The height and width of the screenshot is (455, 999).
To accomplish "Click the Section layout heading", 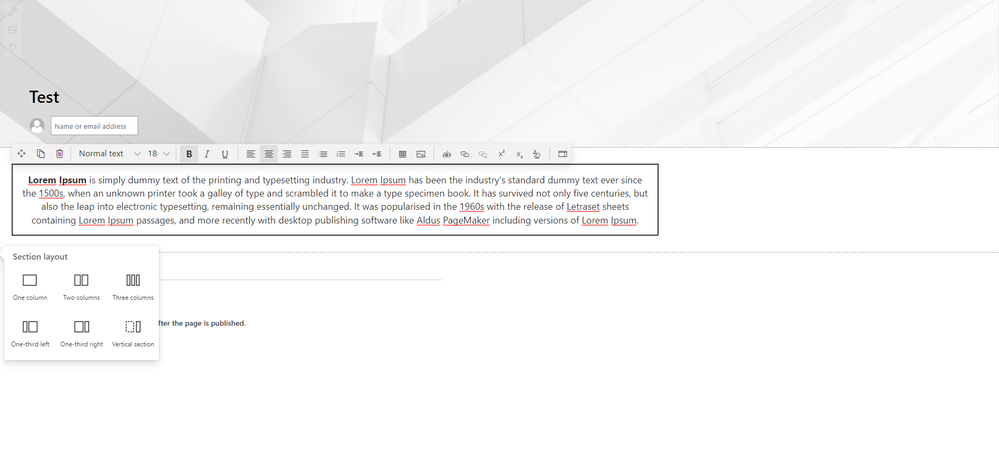I will coord(40,257).
